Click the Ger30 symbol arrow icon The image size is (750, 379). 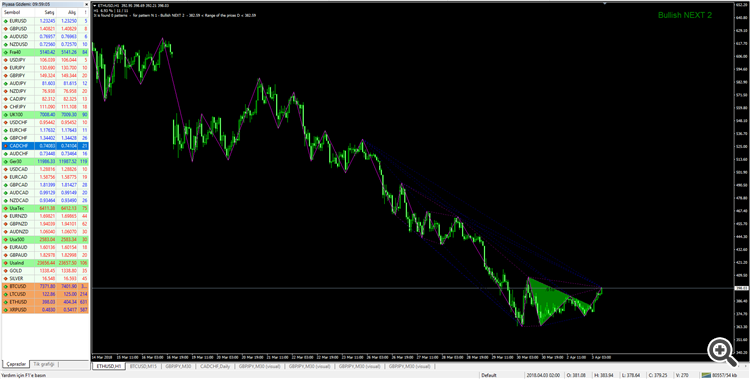tap(5, 161)
